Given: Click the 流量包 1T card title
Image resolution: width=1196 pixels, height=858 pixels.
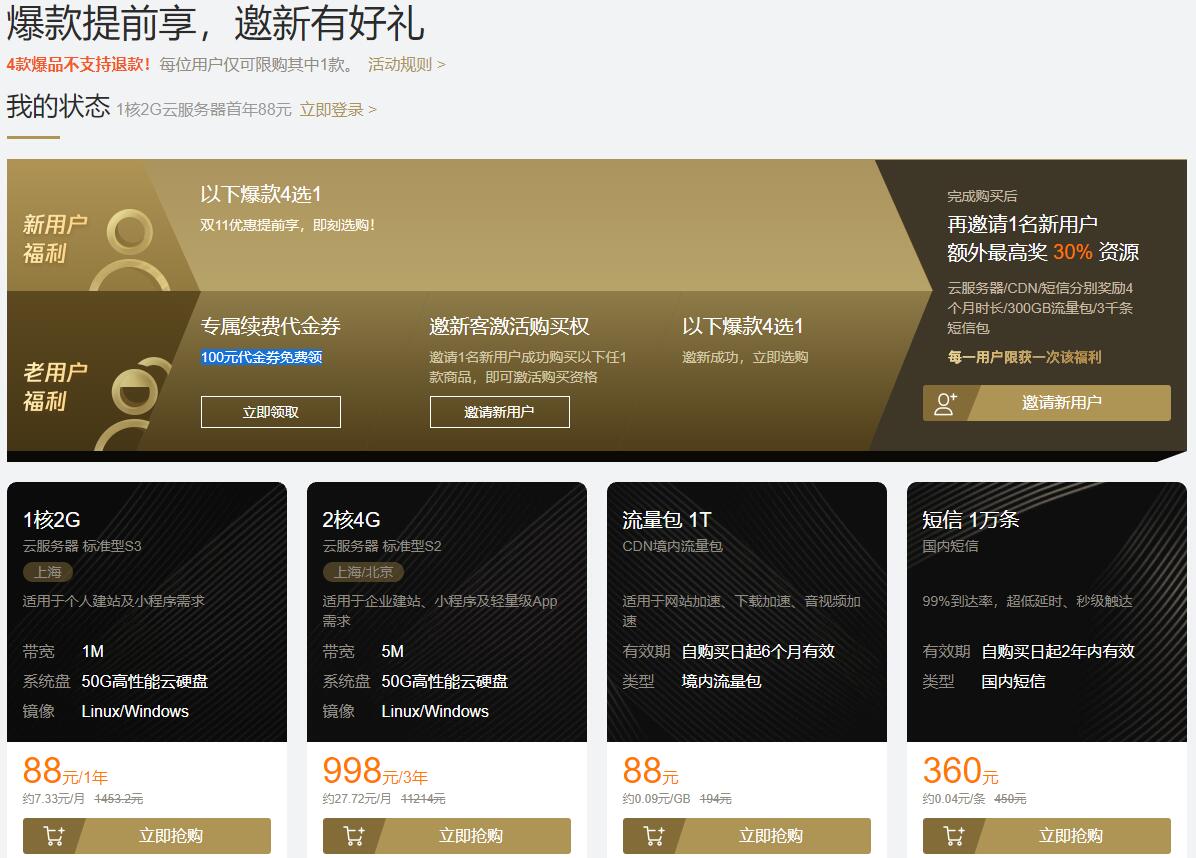Looking at the screenshot, I should click(x=667, y=520).
